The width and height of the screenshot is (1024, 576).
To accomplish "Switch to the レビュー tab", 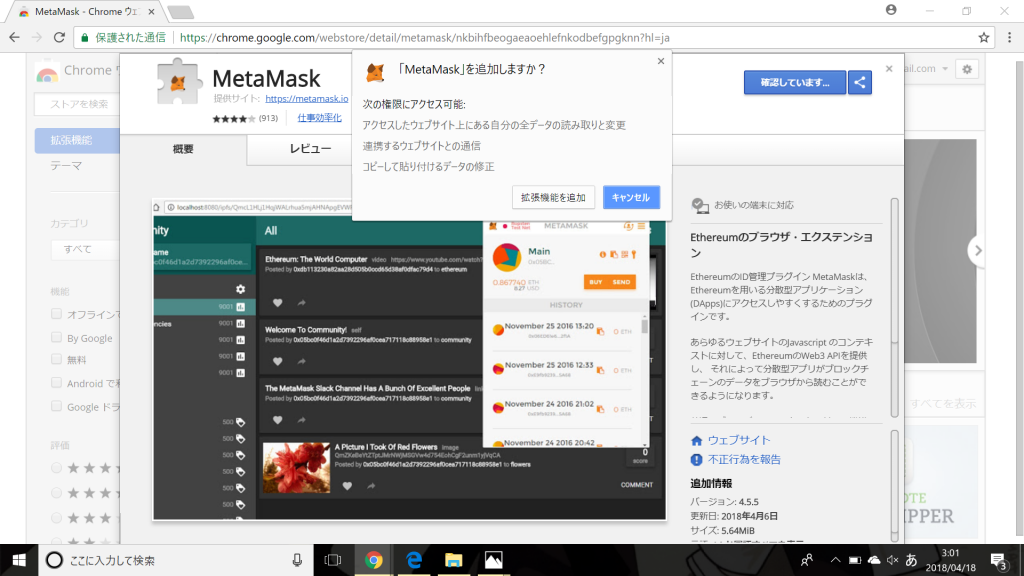I will coord(310,150).
